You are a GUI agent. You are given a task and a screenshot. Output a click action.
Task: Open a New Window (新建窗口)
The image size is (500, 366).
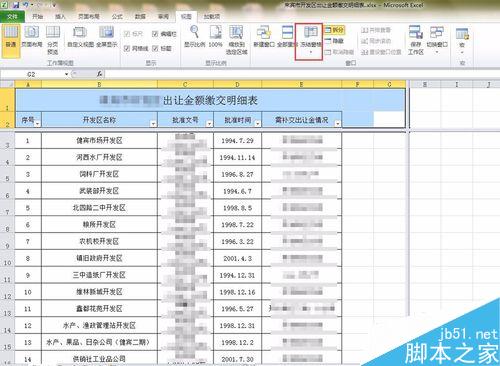264,37
